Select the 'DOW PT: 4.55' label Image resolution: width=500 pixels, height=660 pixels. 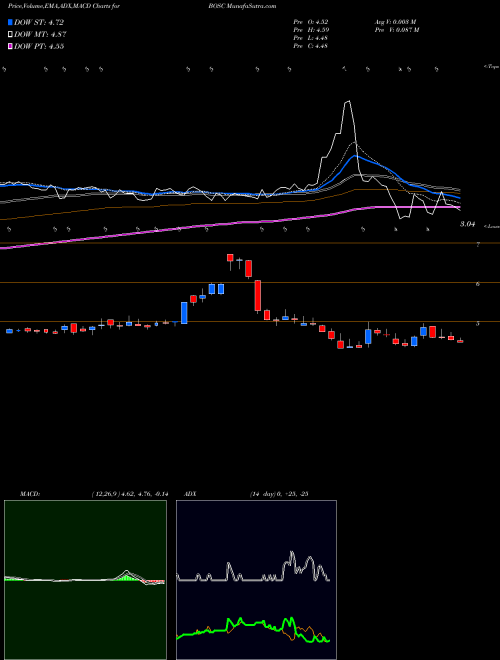(x=39, y=46)
